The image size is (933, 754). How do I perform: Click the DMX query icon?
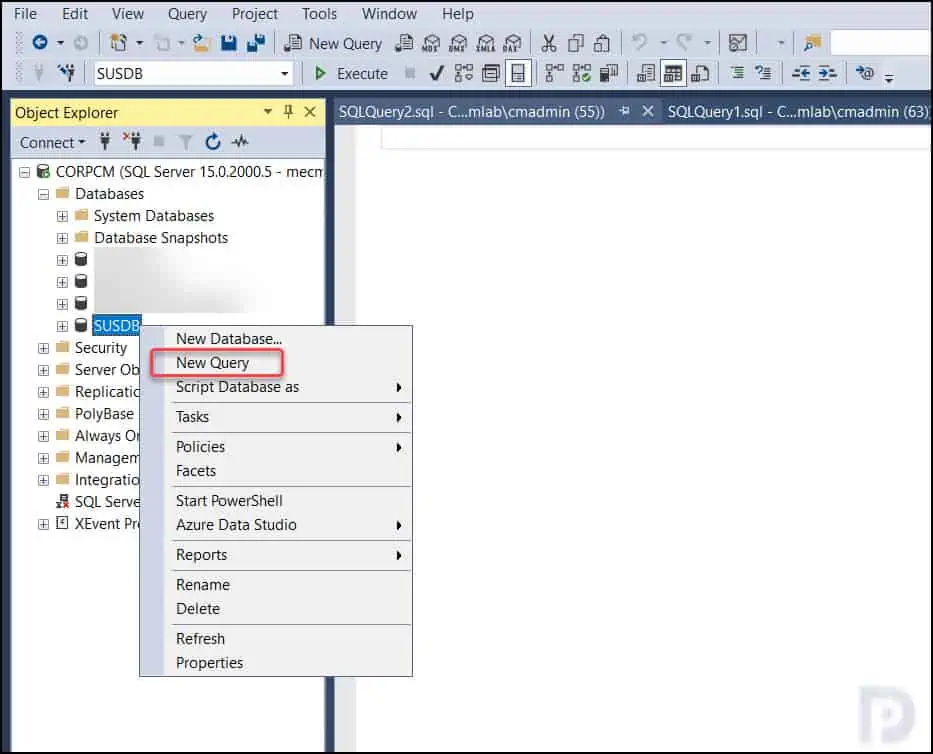pyautogui.click(x=458, y=43)
